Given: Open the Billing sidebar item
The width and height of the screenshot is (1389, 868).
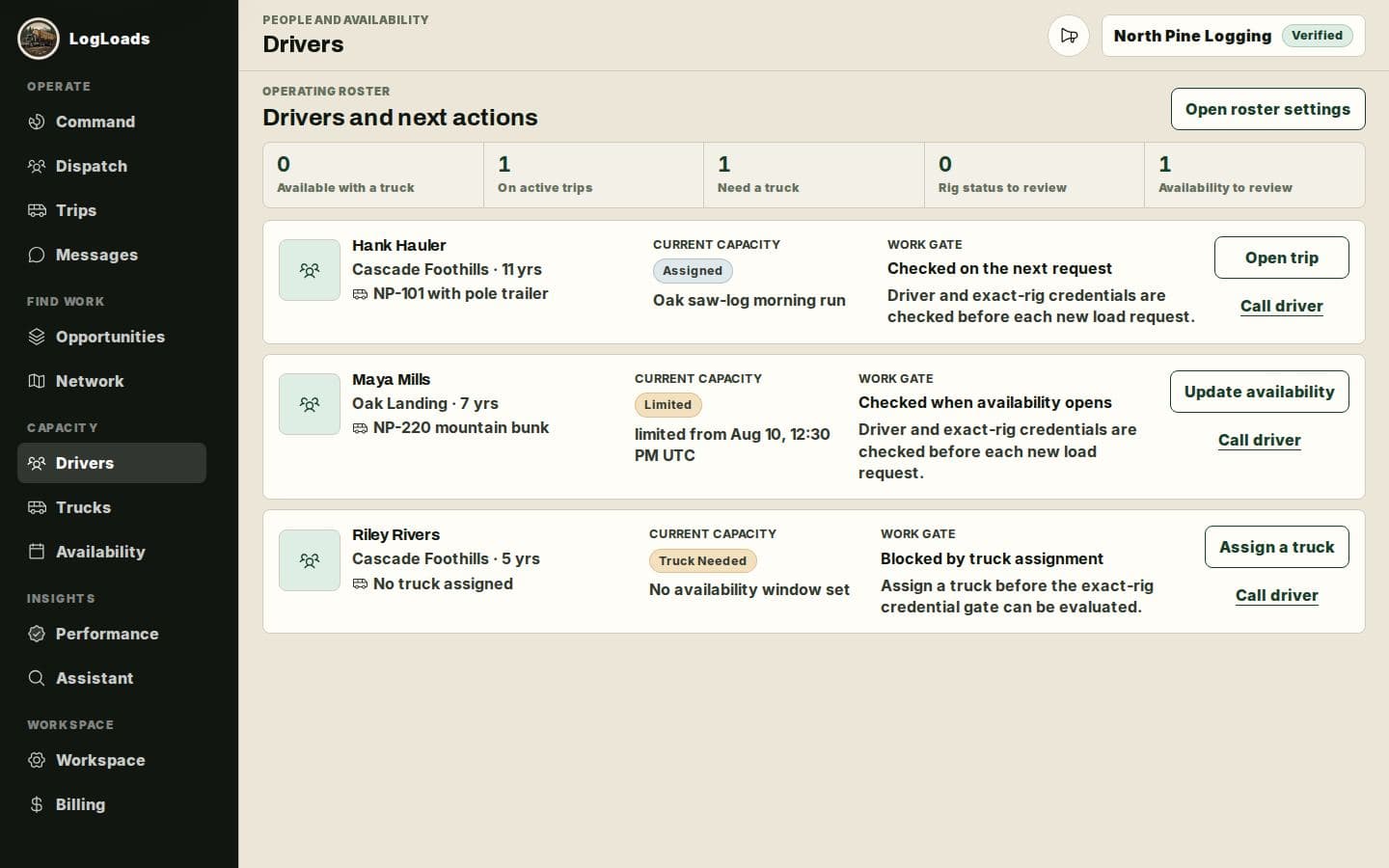Looking at the screenshot, I should coord(112,804).
